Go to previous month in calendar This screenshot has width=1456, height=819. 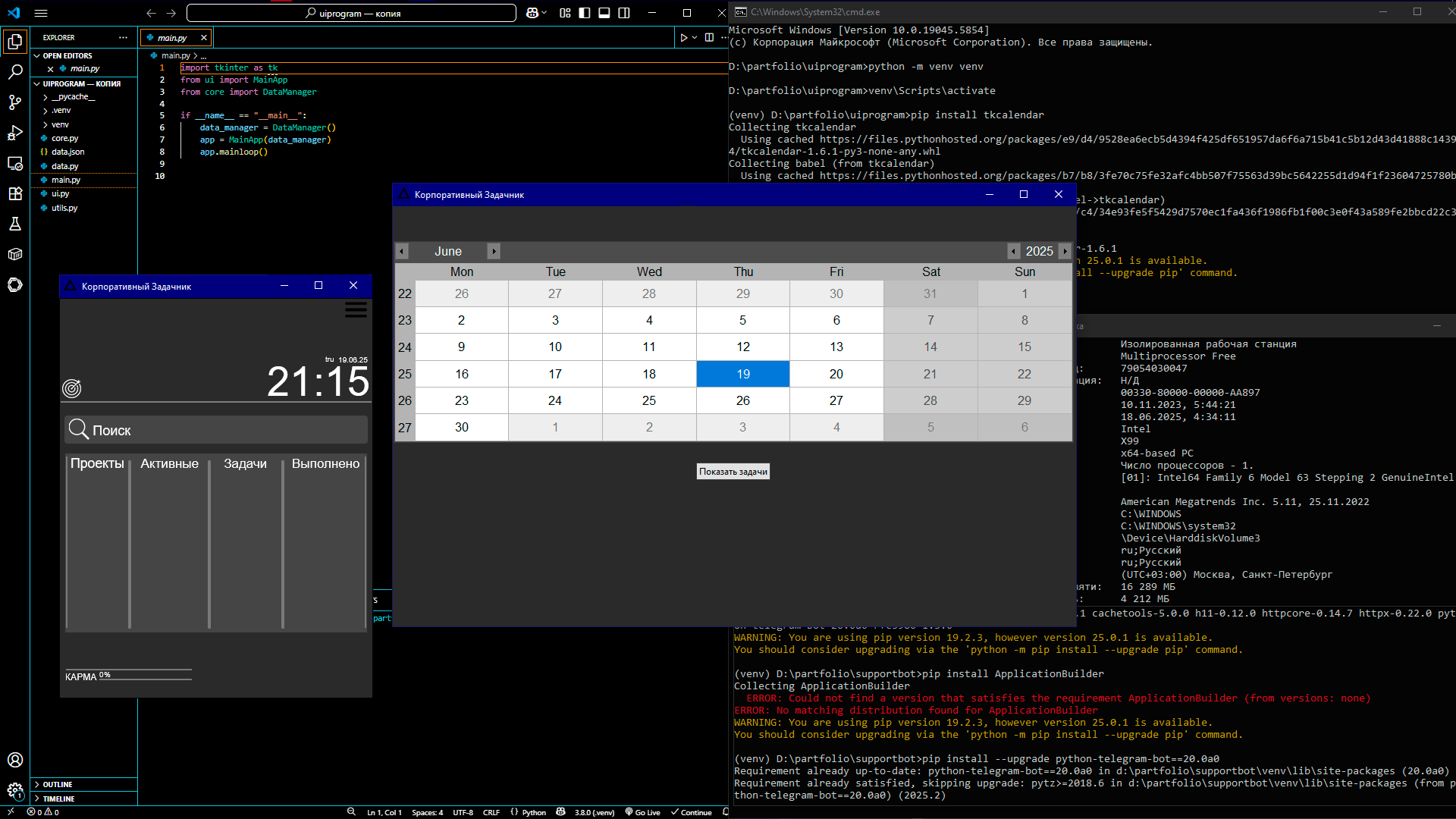(x=402, y=251)
